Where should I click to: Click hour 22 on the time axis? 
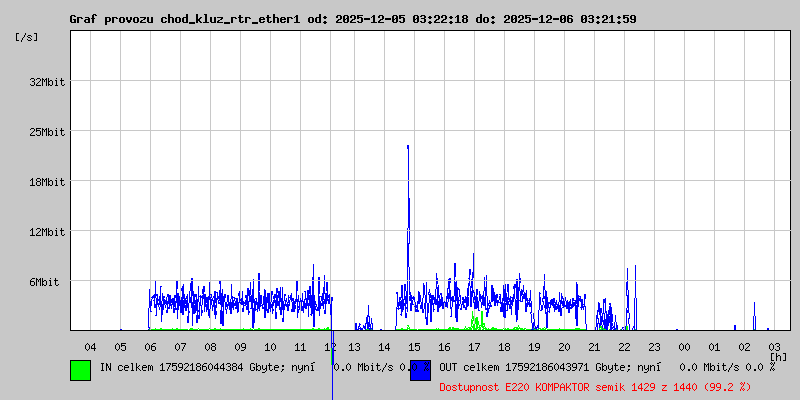click(x=624, y=346)
